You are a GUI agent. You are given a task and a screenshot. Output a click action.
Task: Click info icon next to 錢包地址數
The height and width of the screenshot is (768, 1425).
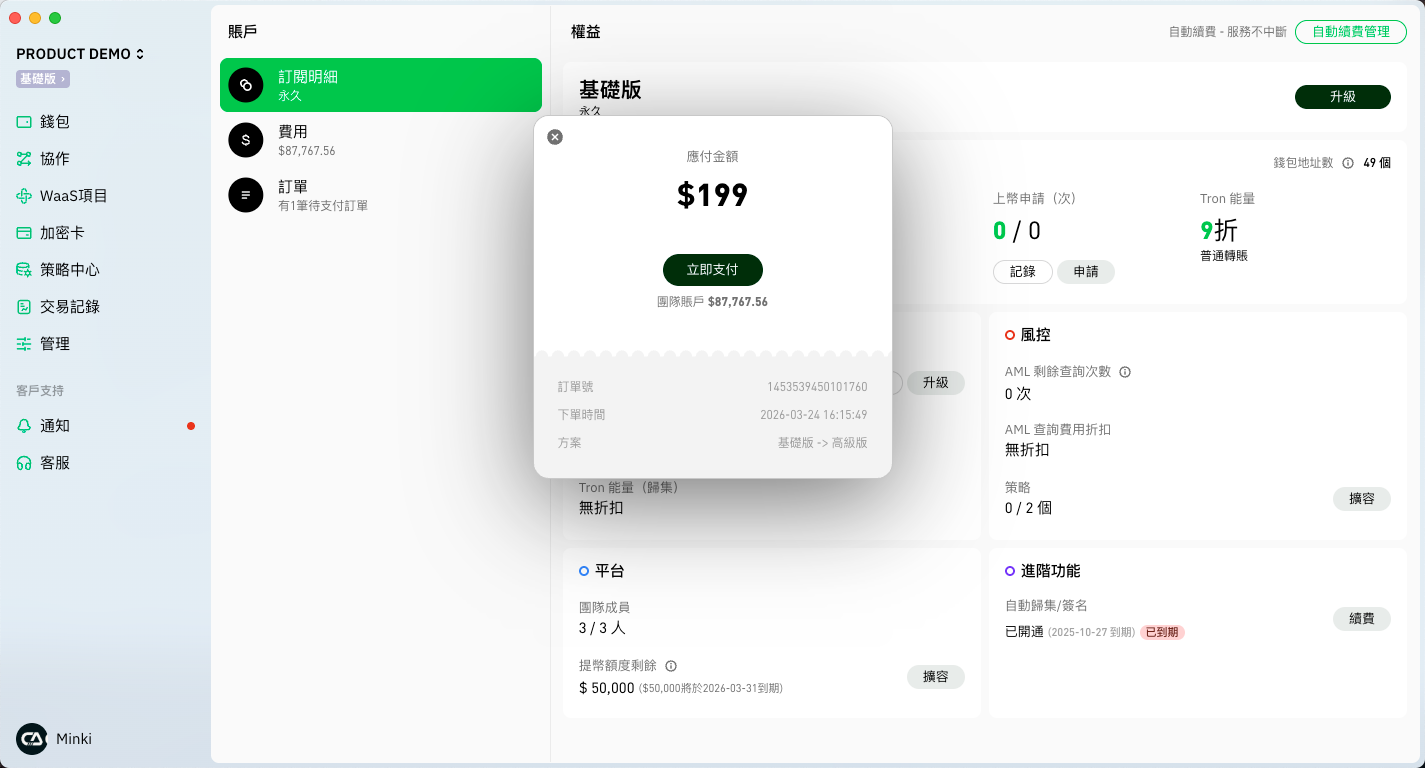click(1348, 163)
